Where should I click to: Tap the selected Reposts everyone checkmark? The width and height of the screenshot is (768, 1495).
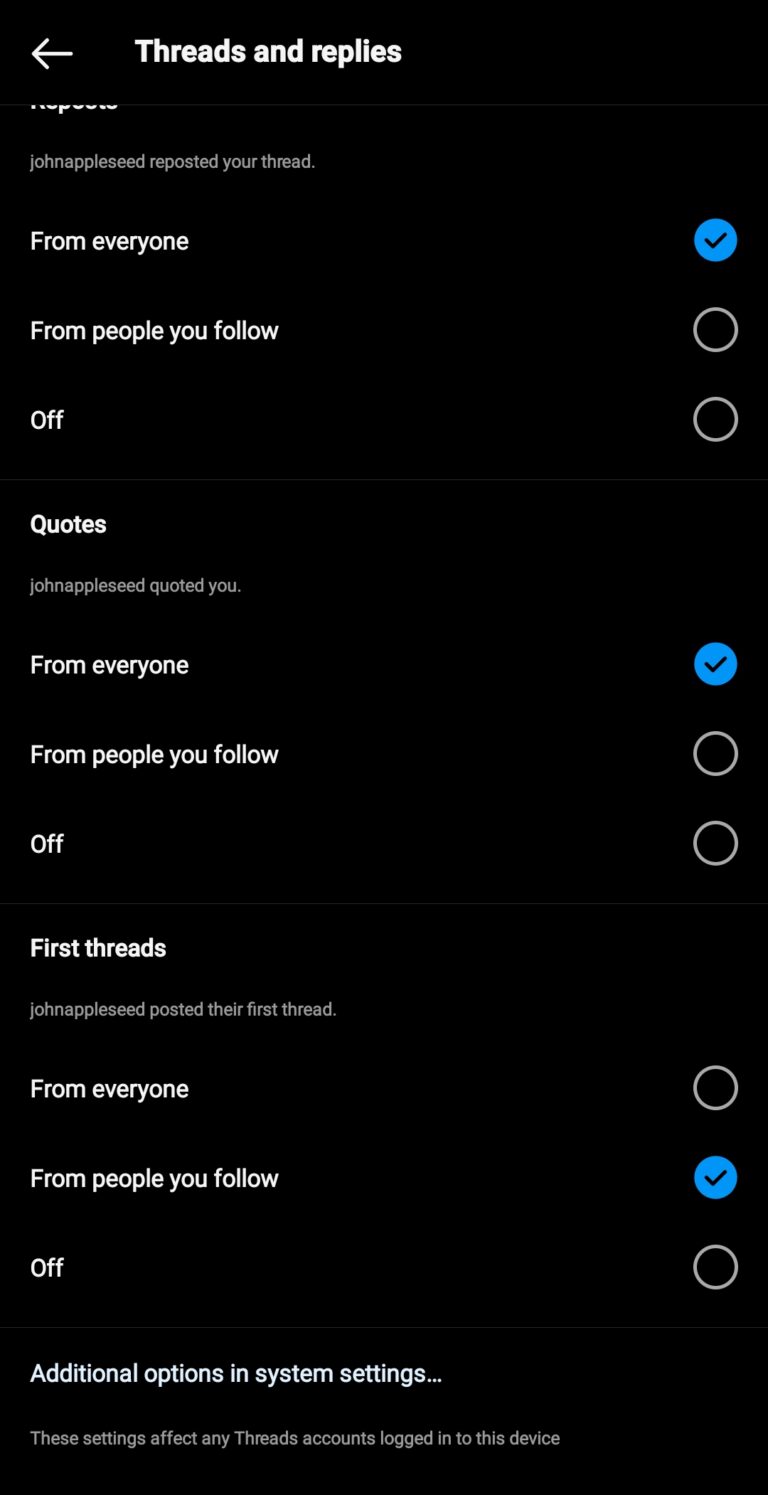[715, 240]
